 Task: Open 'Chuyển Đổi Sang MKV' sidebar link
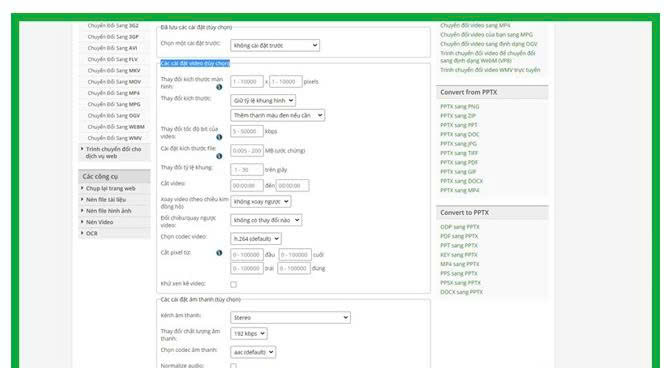(x=114, y=71)
